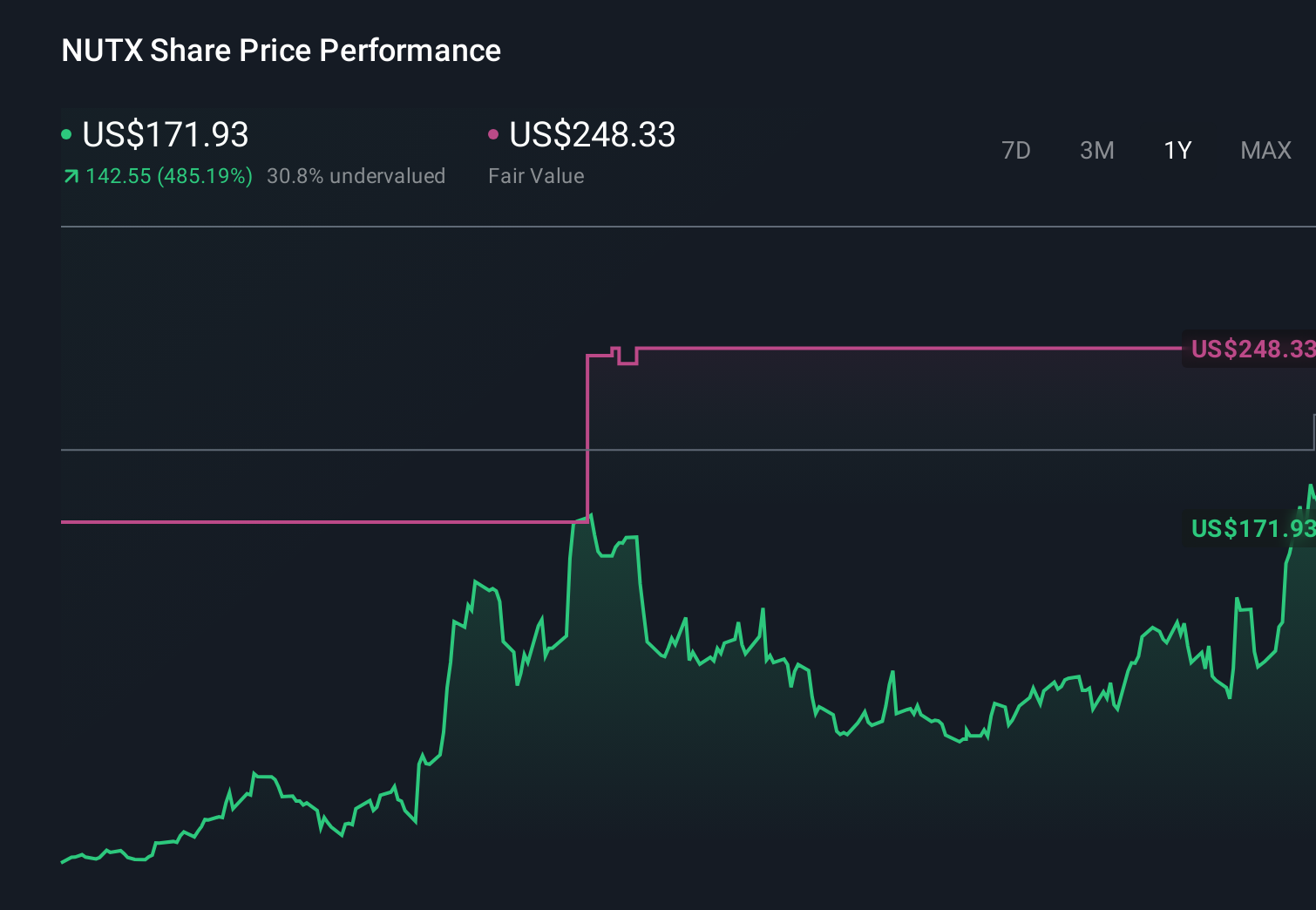1316x910 pixels.
Task: Select the 1Y range selector
Action: (x=1177, y=150)
